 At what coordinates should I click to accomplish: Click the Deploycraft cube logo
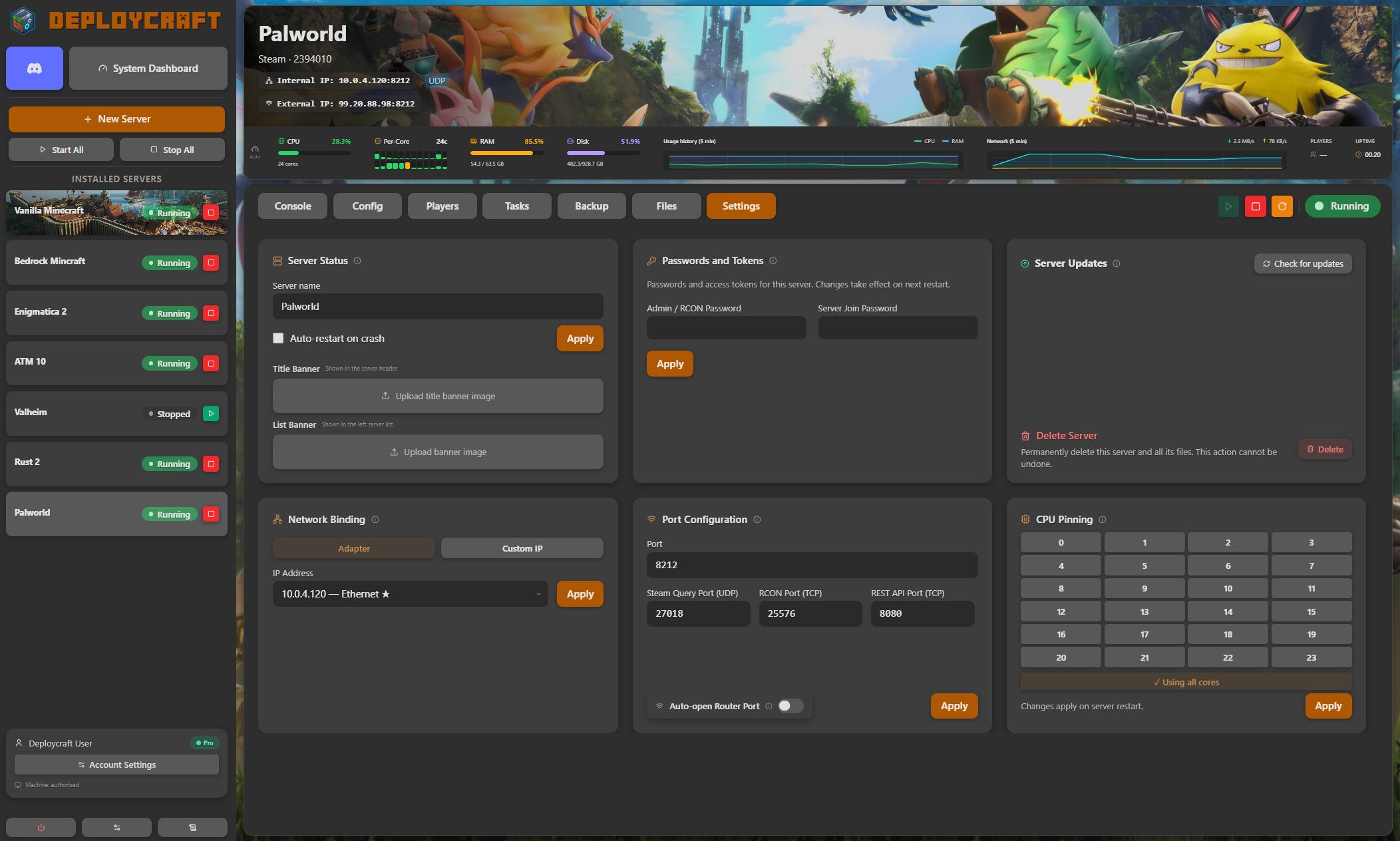pyautogui.click(x=23, y=21)
